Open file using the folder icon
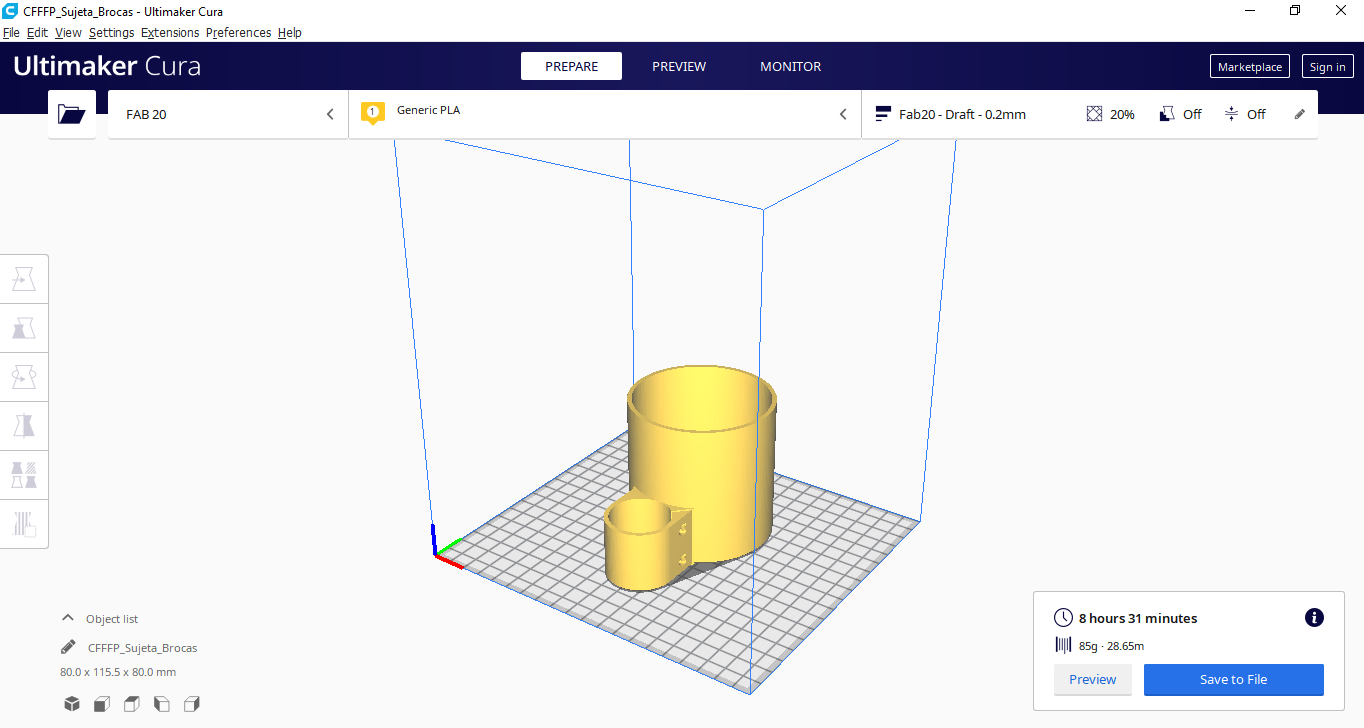The width and height of the screenshot is (1364, 728). pyautogui.click(x=72, y=114)
